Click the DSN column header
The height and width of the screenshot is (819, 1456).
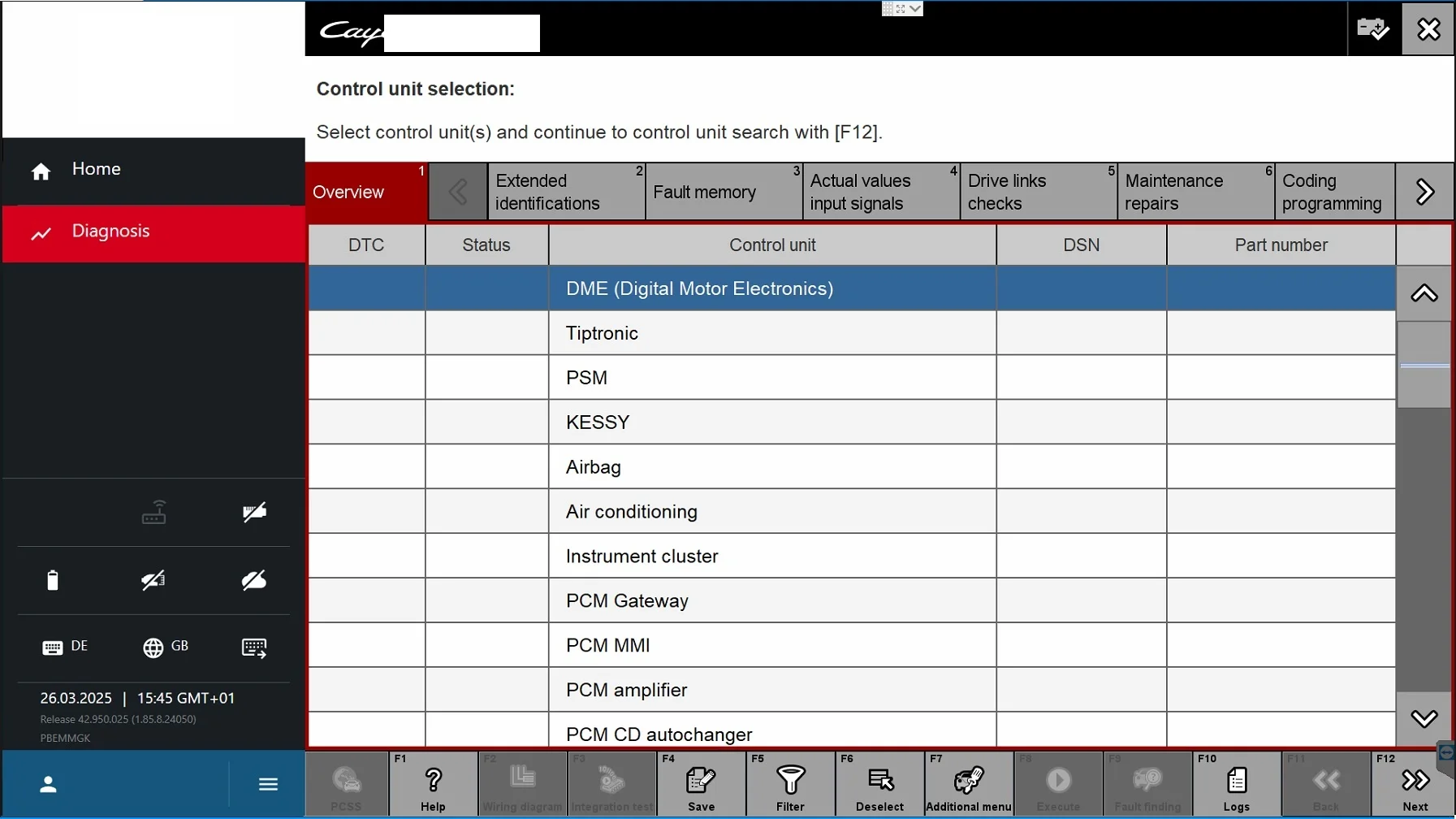click(1082, 245)
